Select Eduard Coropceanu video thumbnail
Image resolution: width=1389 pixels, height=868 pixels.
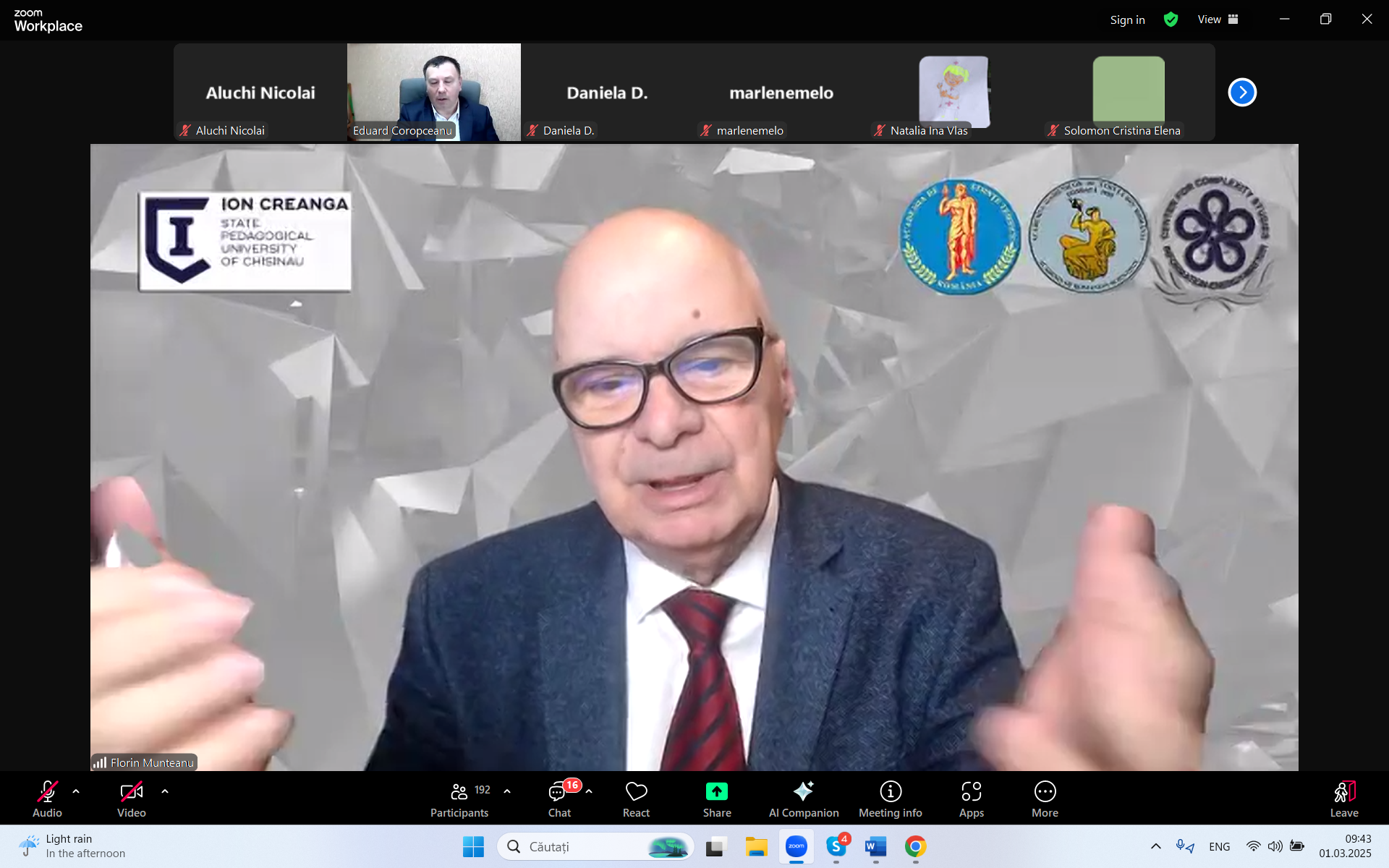433,92
